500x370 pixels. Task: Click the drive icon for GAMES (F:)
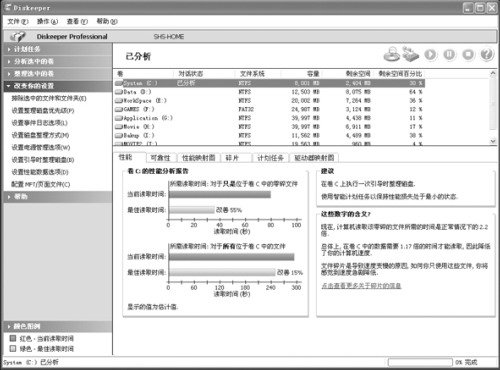point(119,109)
